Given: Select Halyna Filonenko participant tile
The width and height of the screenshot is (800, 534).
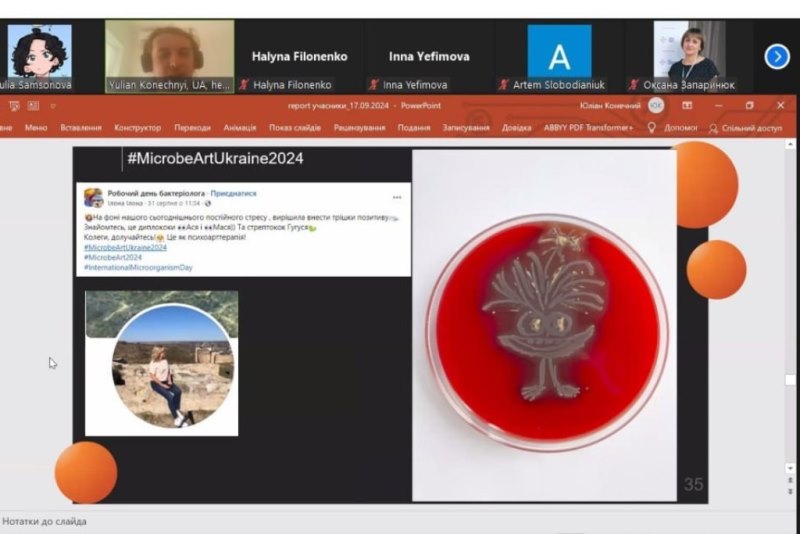Looking at the screenshot, I should [299, 57].
